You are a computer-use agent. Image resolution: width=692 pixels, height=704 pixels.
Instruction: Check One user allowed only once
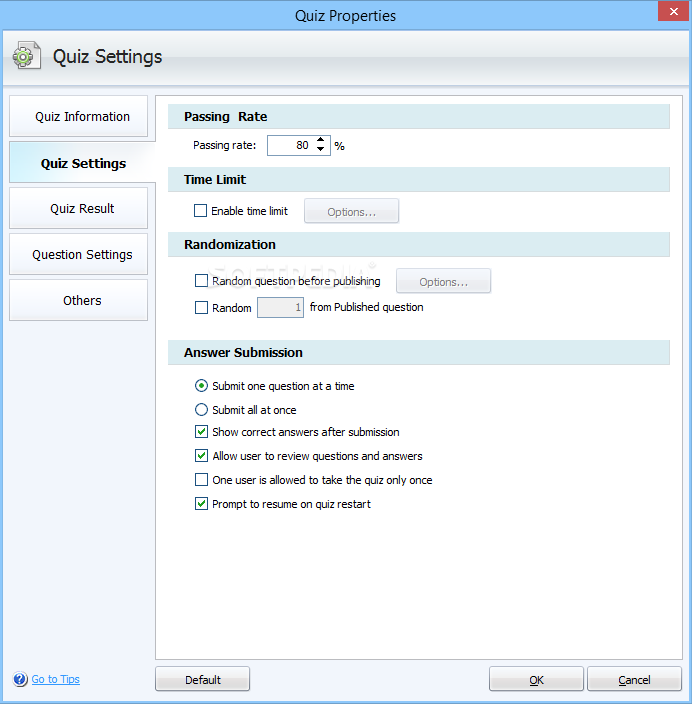click(201, 480)
